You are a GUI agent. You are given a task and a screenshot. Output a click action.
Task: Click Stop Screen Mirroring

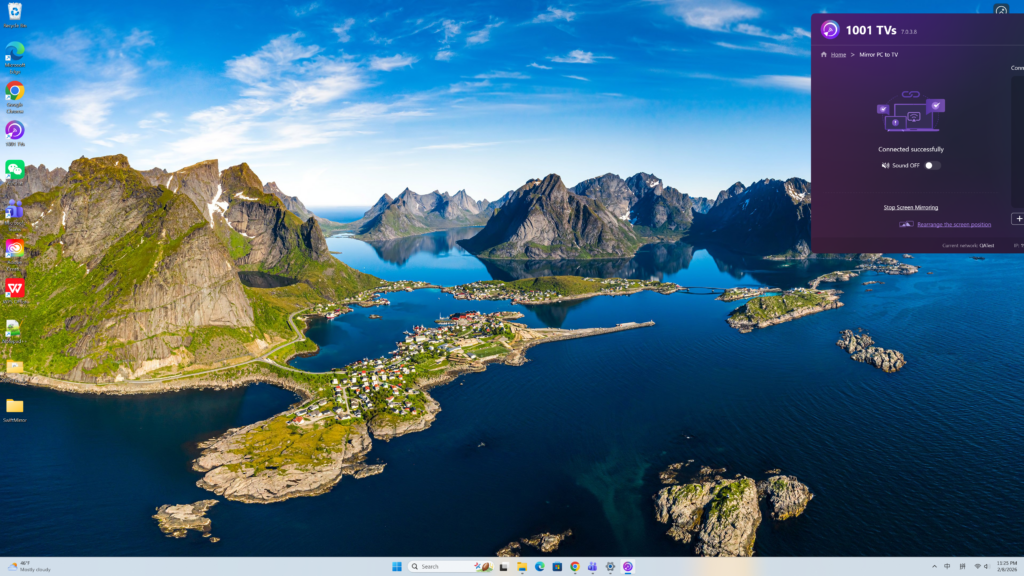(x=910, y=207)
